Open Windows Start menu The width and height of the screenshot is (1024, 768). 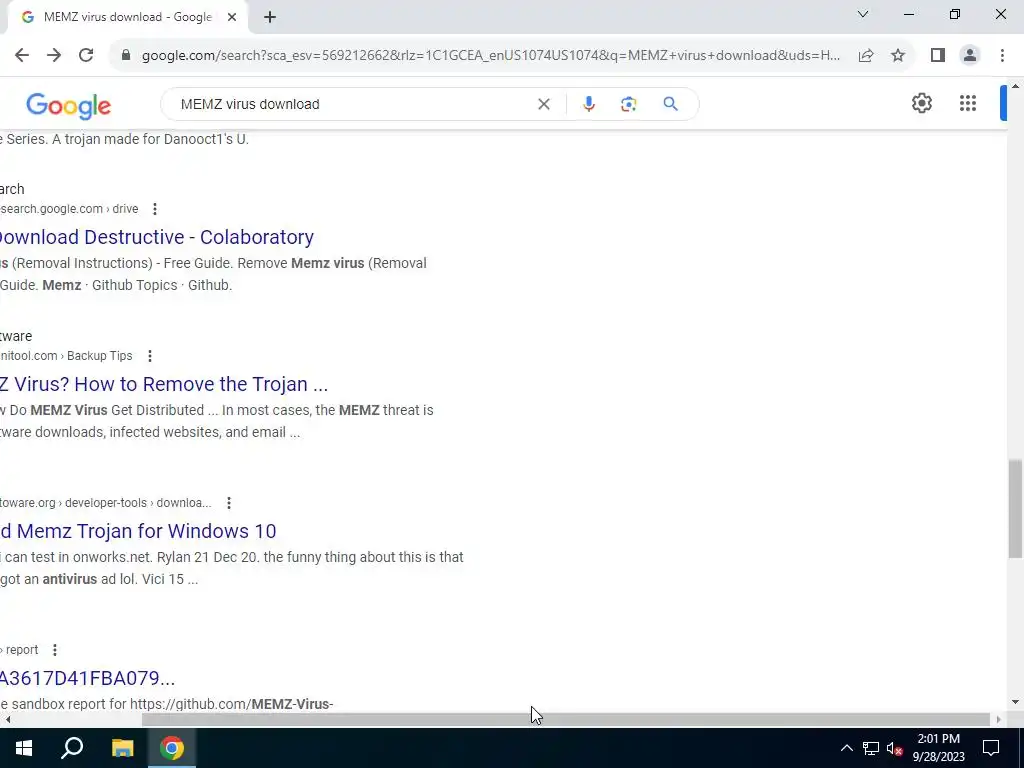tap(24, 748)
